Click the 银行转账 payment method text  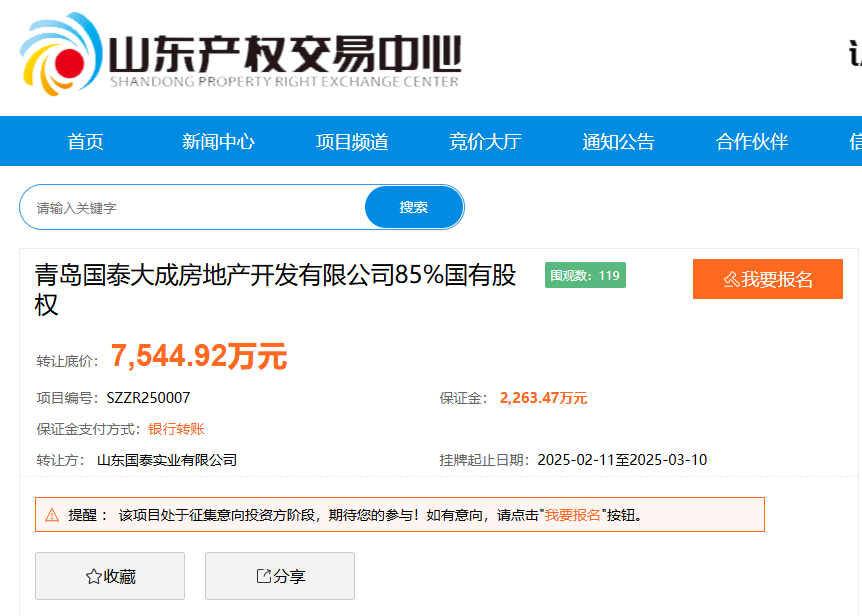[176, 429]
